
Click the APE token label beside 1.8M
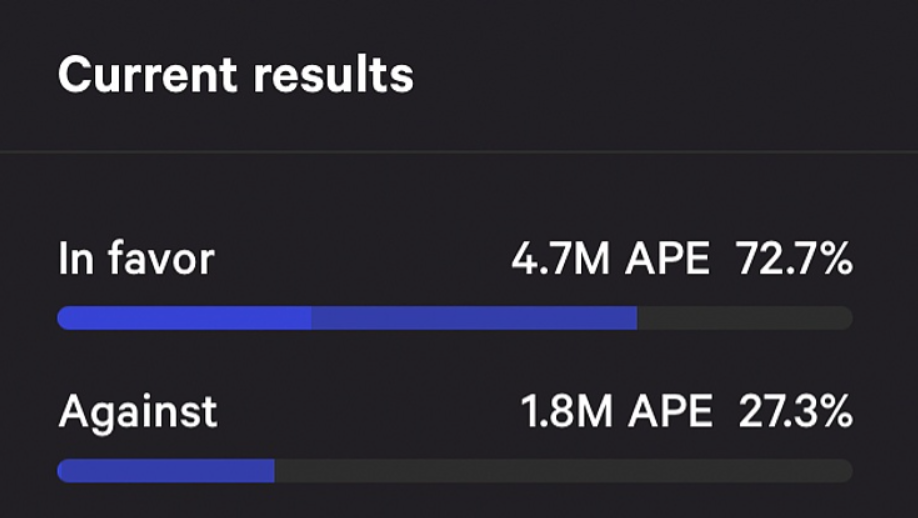tap(670, 411)
